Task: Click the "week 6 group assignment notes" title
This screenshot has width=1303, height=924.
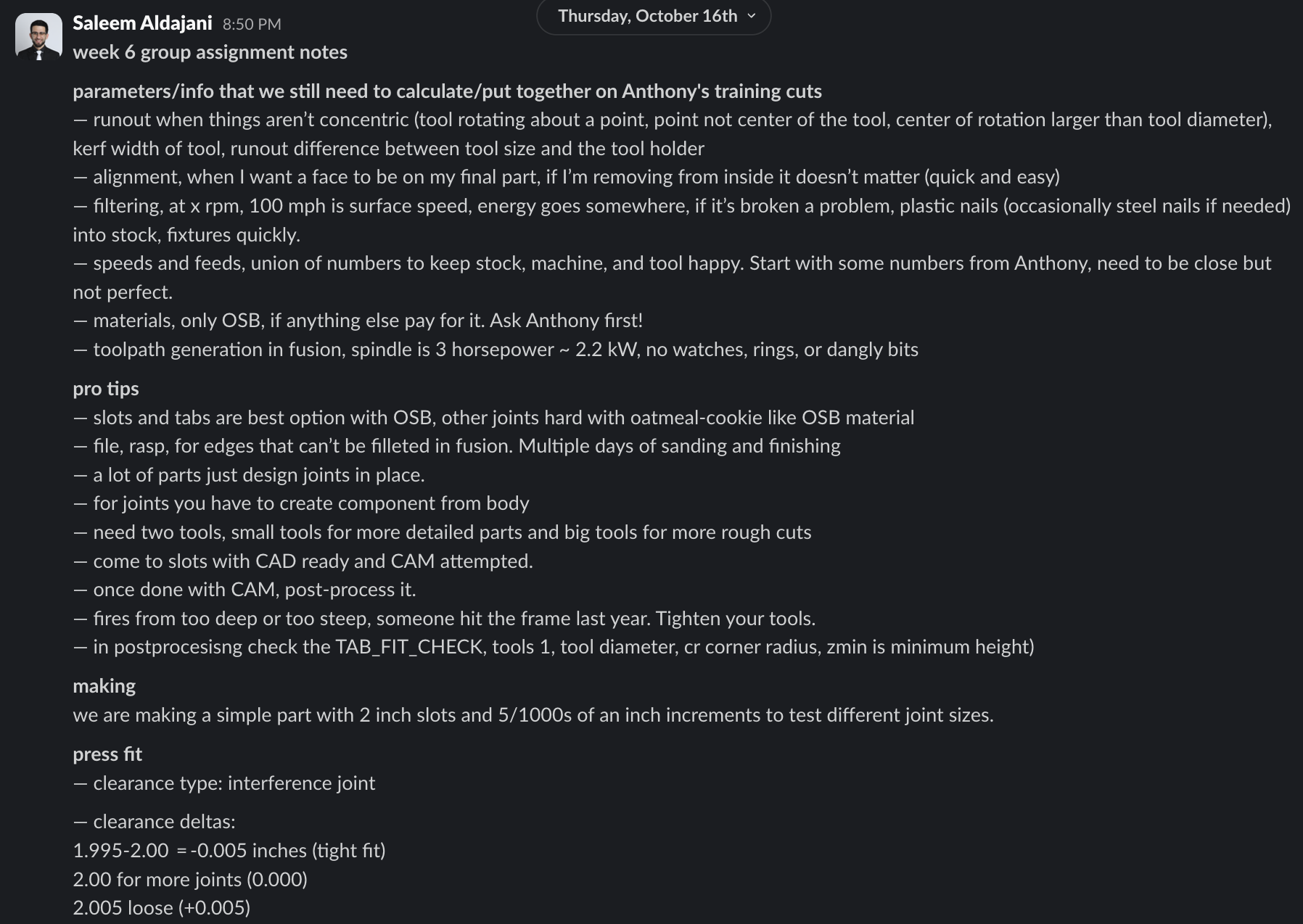Action: click(x=210, y=52)
